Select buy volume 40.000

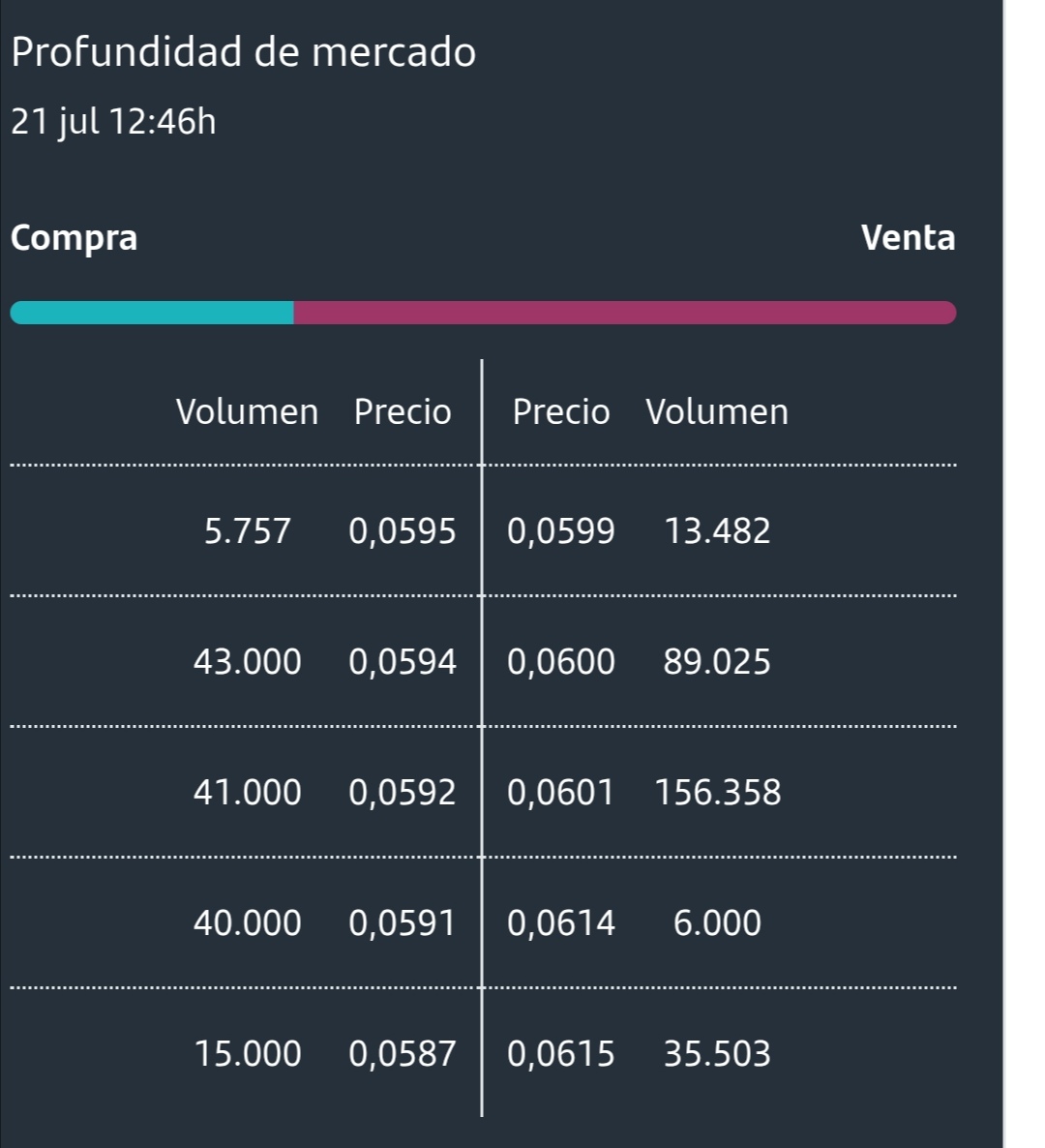click(248, 923)
